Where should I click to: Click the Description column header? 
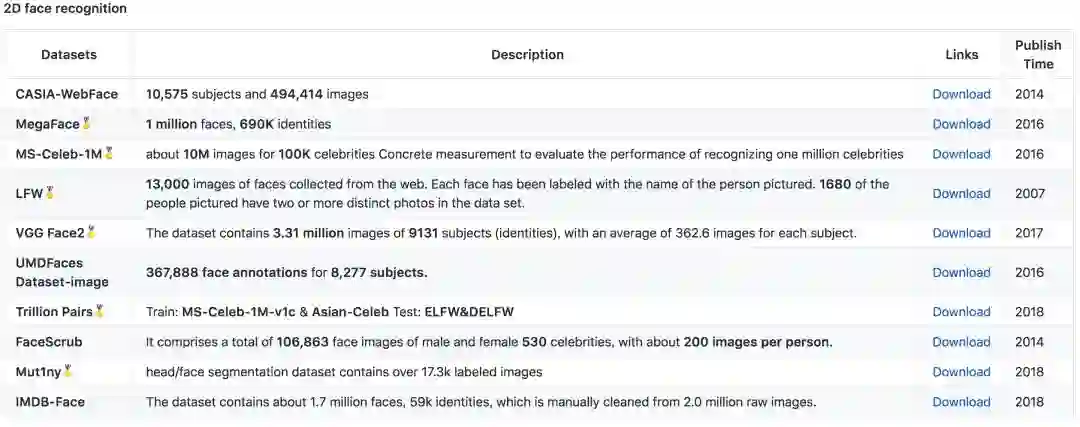click(527, 54)
